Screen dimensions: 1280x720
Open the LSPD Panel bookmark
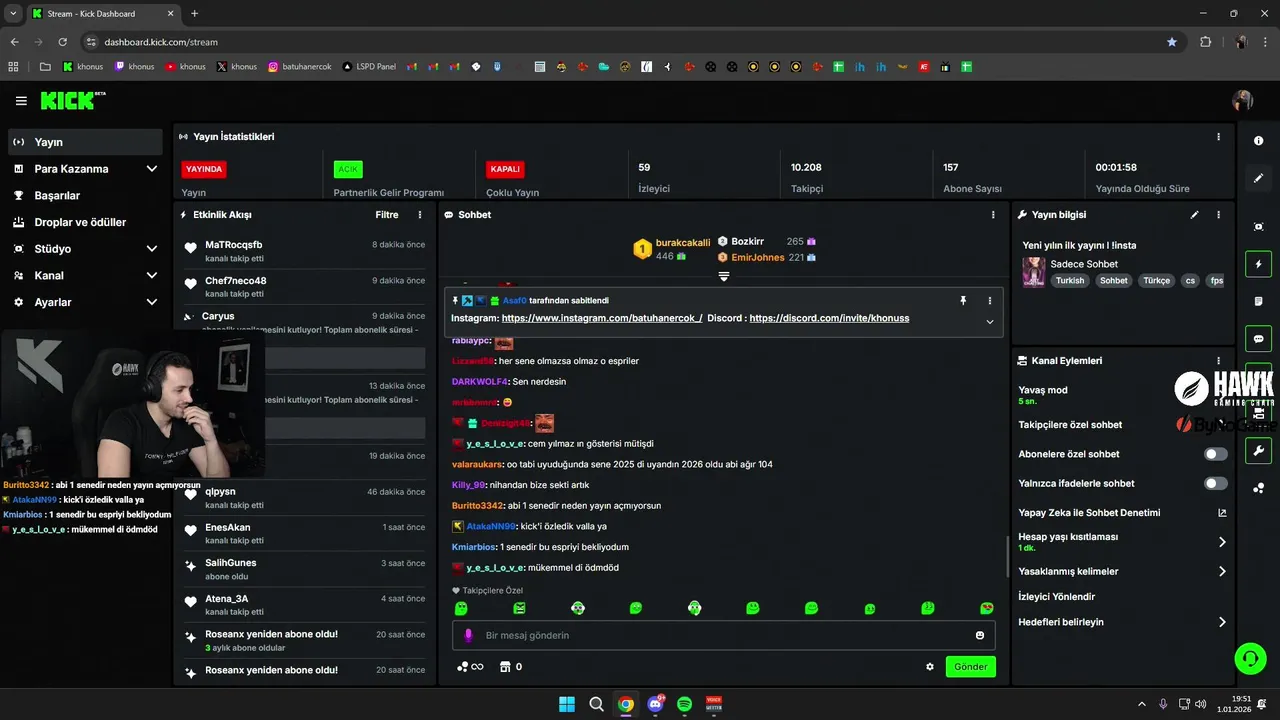pos(369,67)
